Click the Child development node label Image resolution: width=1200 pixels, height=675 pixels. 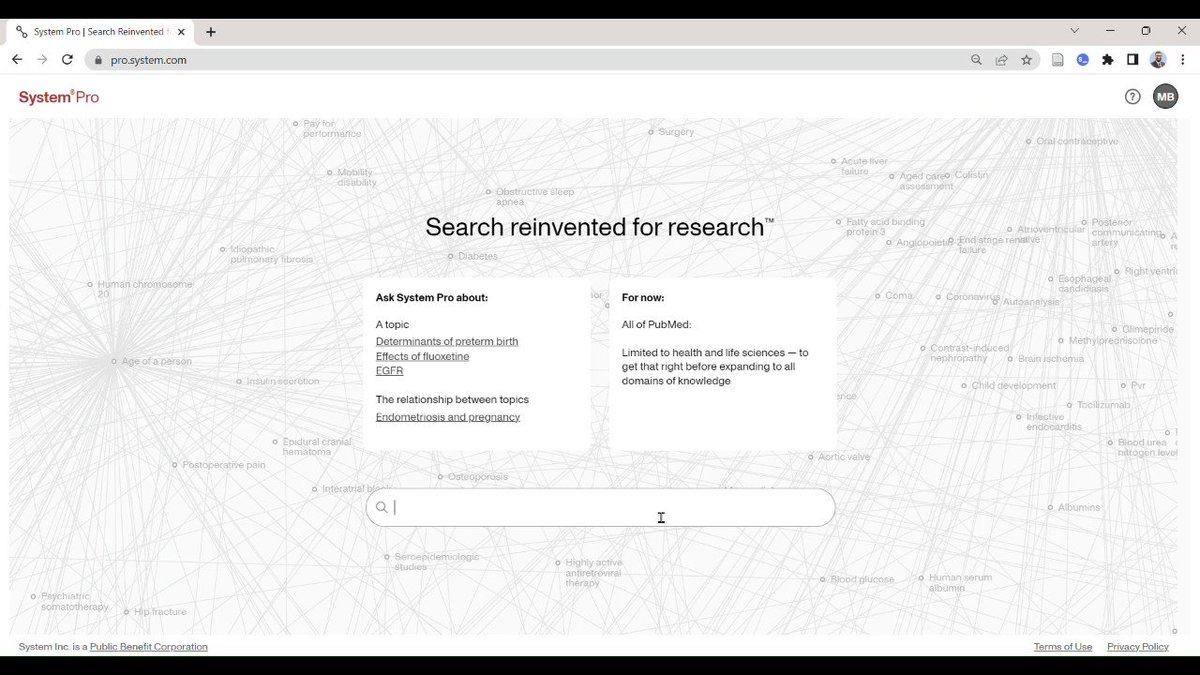1013,386
